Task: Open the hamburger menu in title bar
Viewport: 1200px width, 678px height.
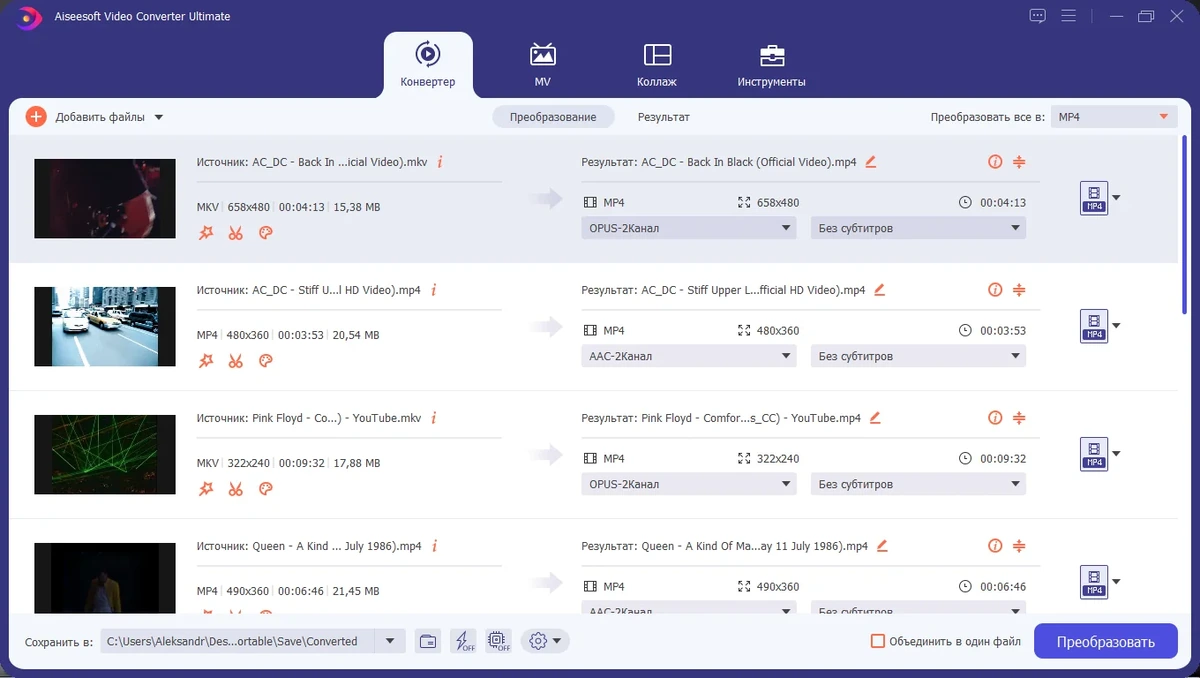Action: point(1068,16)
